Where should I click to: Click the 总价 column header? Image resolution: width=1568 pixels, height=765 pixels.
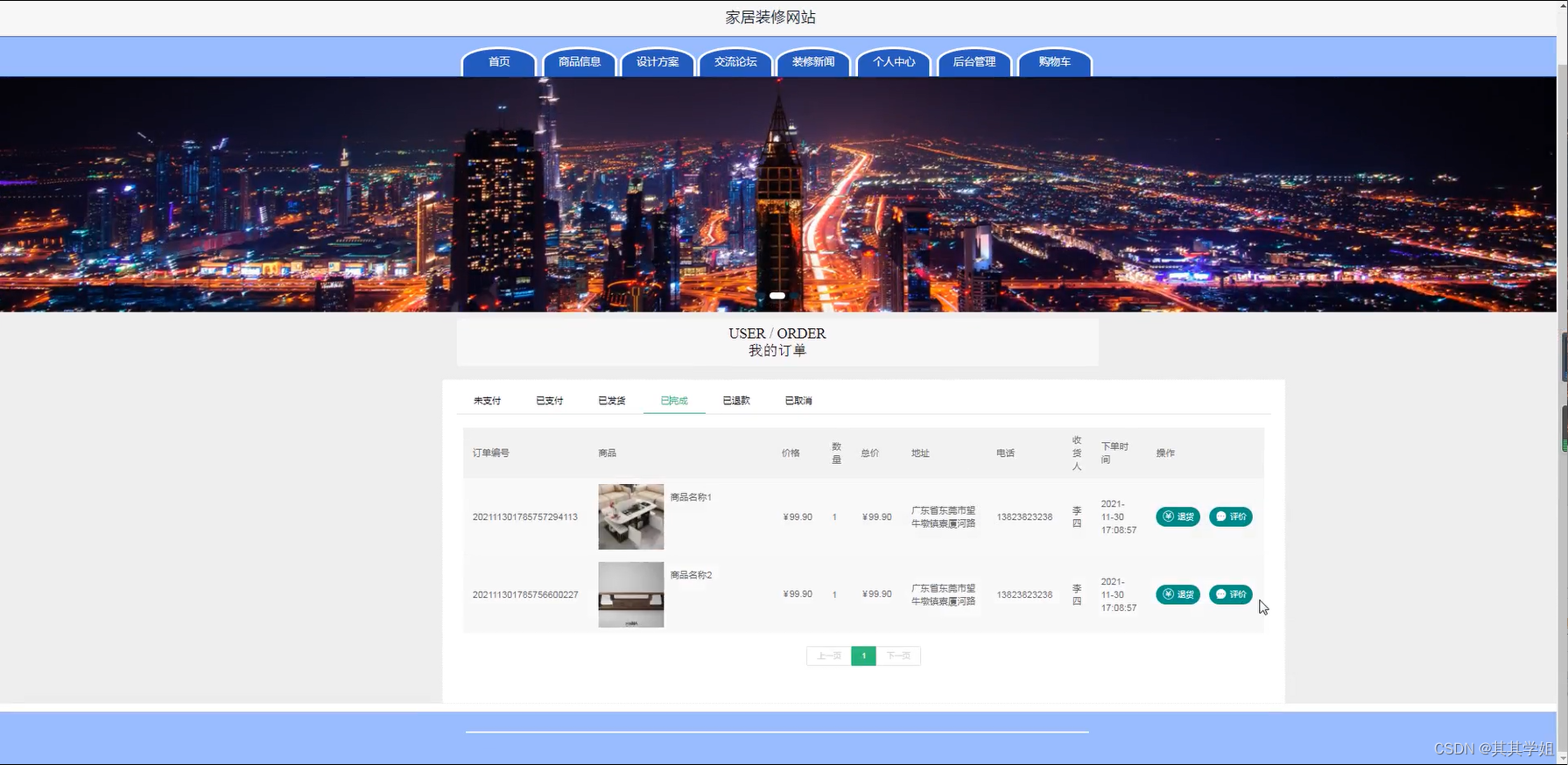click(x=869, y=453)
